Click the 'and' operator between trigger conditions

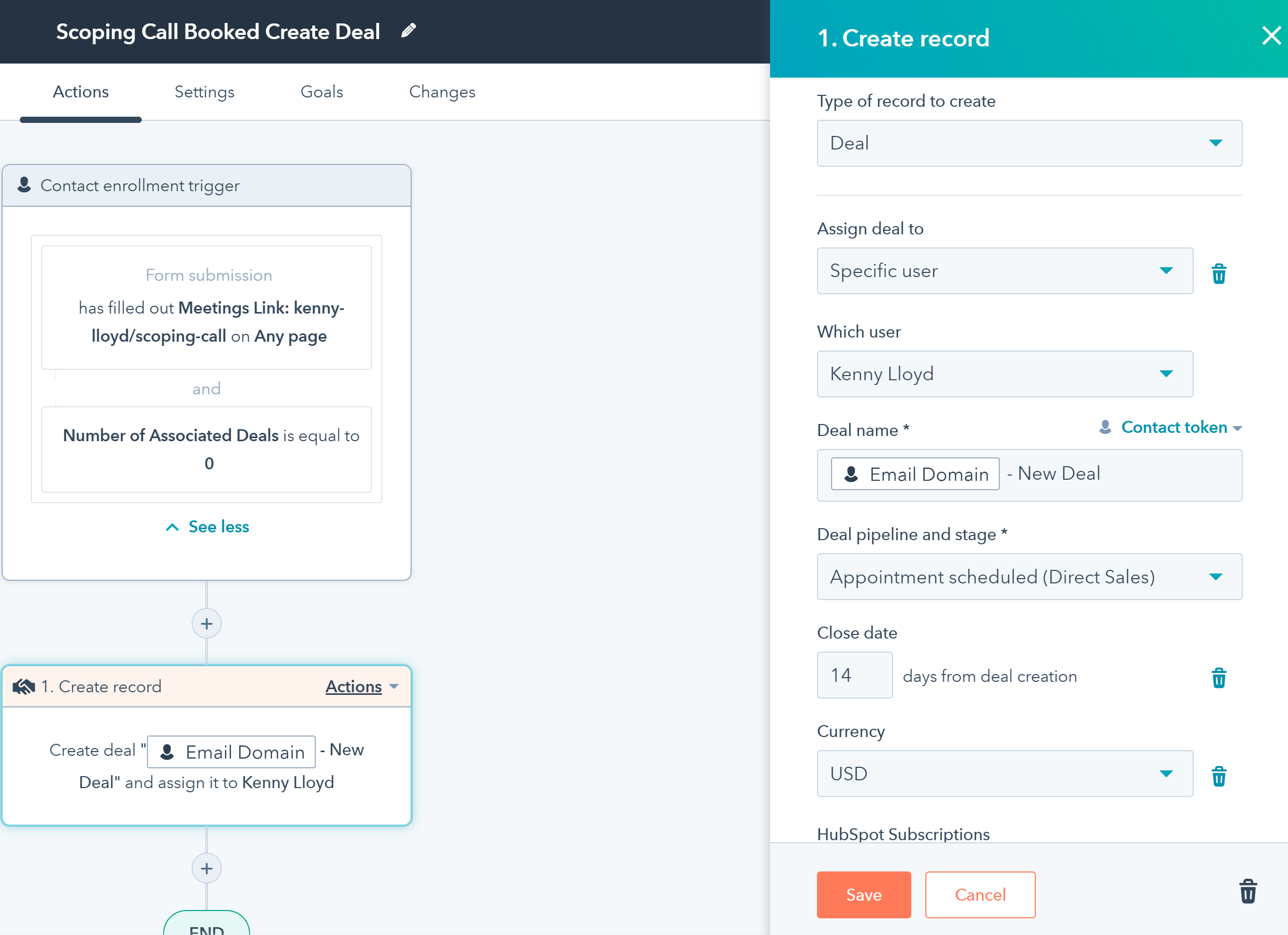click(207, 388)
